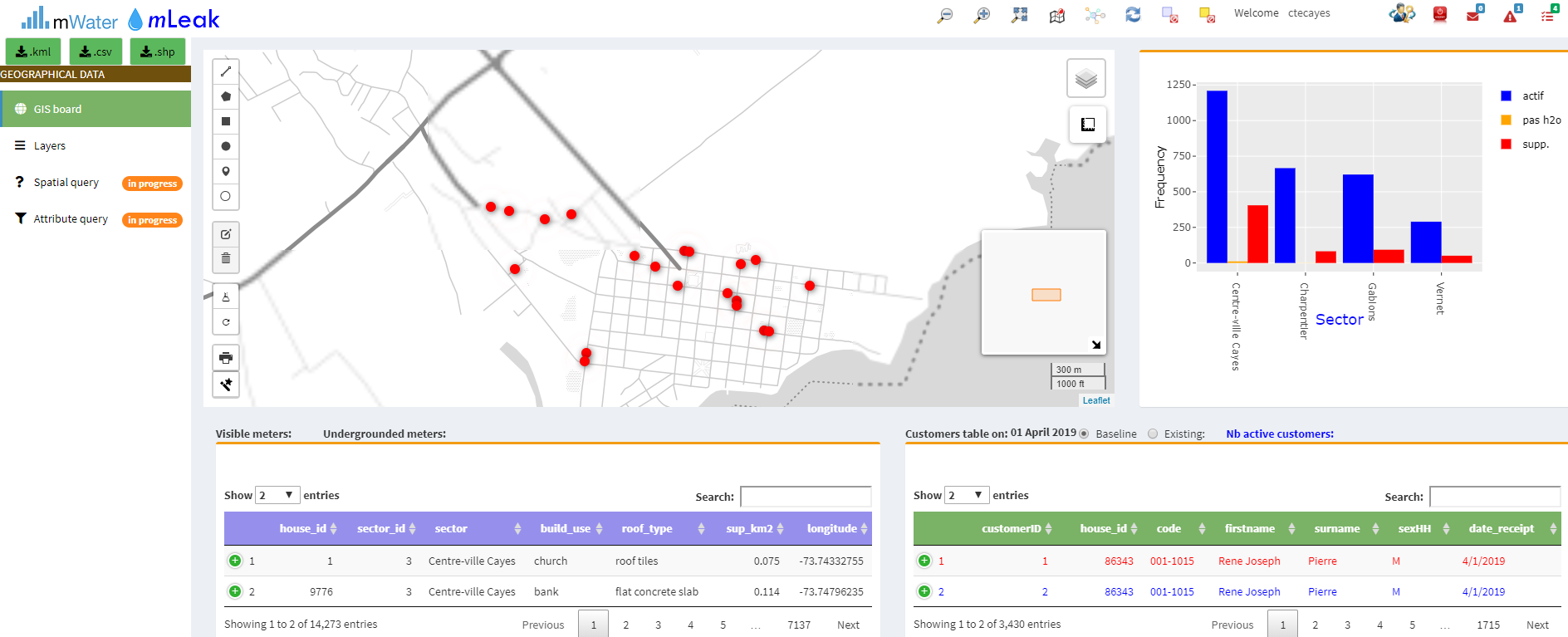Toggle the orange pas h2o legend swatch
This screenshot has height=637, width=1568.
point(1506,120)
